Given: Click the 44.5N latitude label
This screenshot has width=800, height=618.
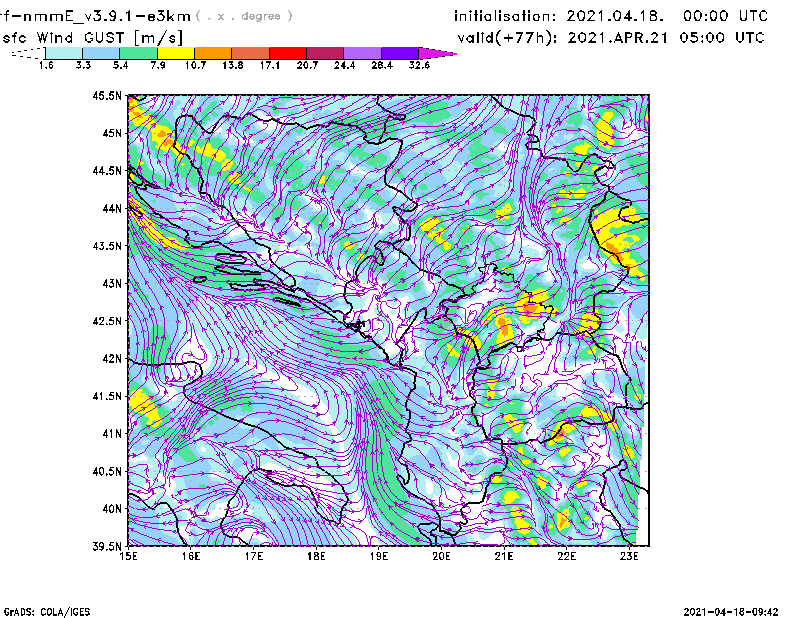Looking at the screenshot, I should point(107,170).
